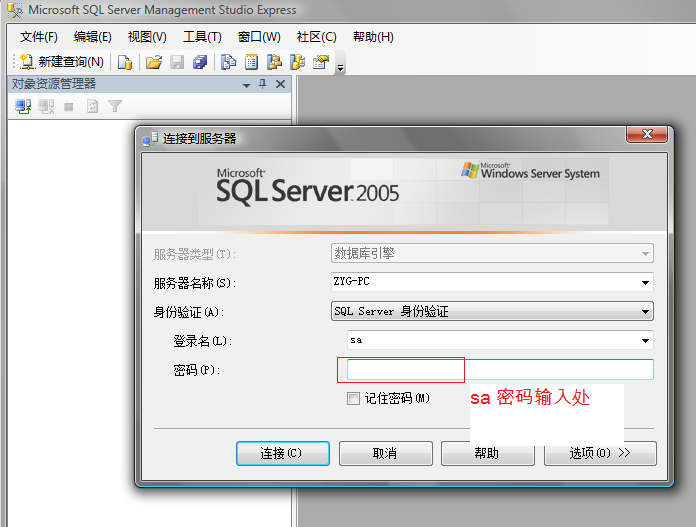Open the disabled server type 数据库引擎 dropdown

(x=492, y=254)
